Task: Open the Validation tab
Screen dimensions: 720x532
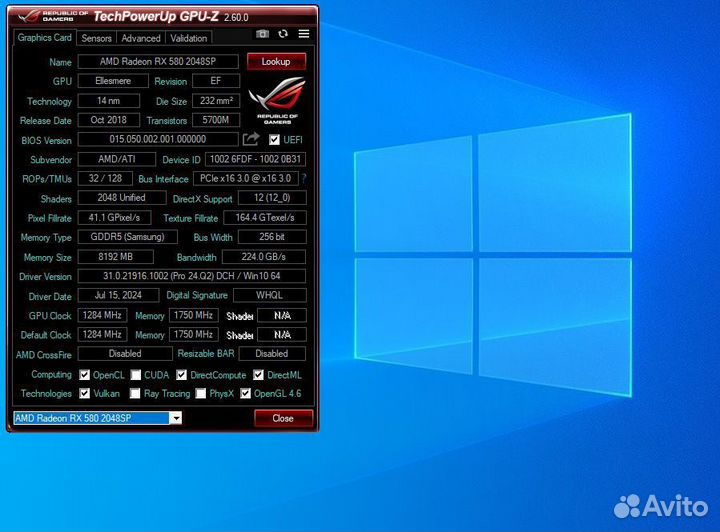Action: click(x=188, y=38)
